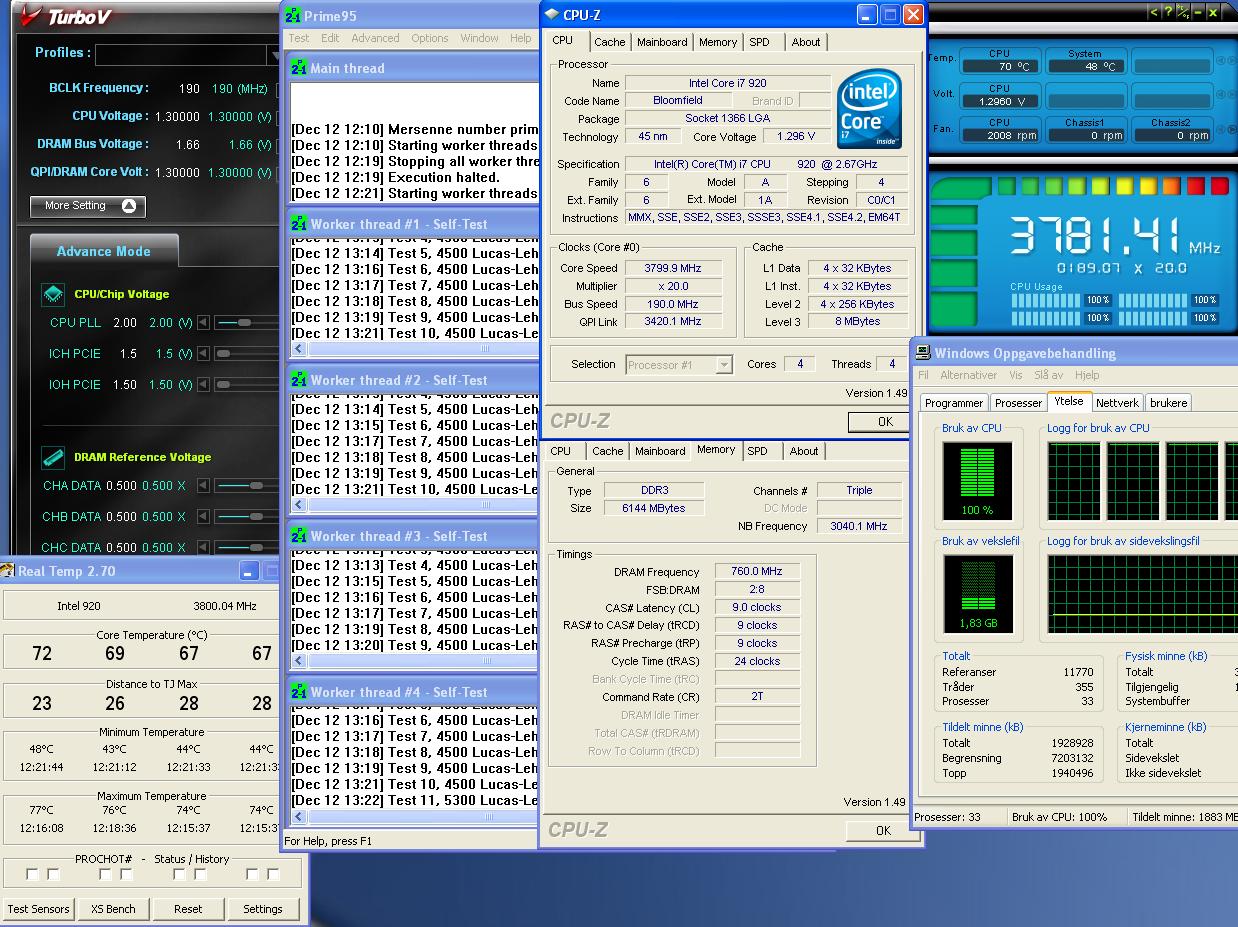Switch to the Mainboard tab in the upper CPU-Z window
1238x927 pixels.
(662, 42)
